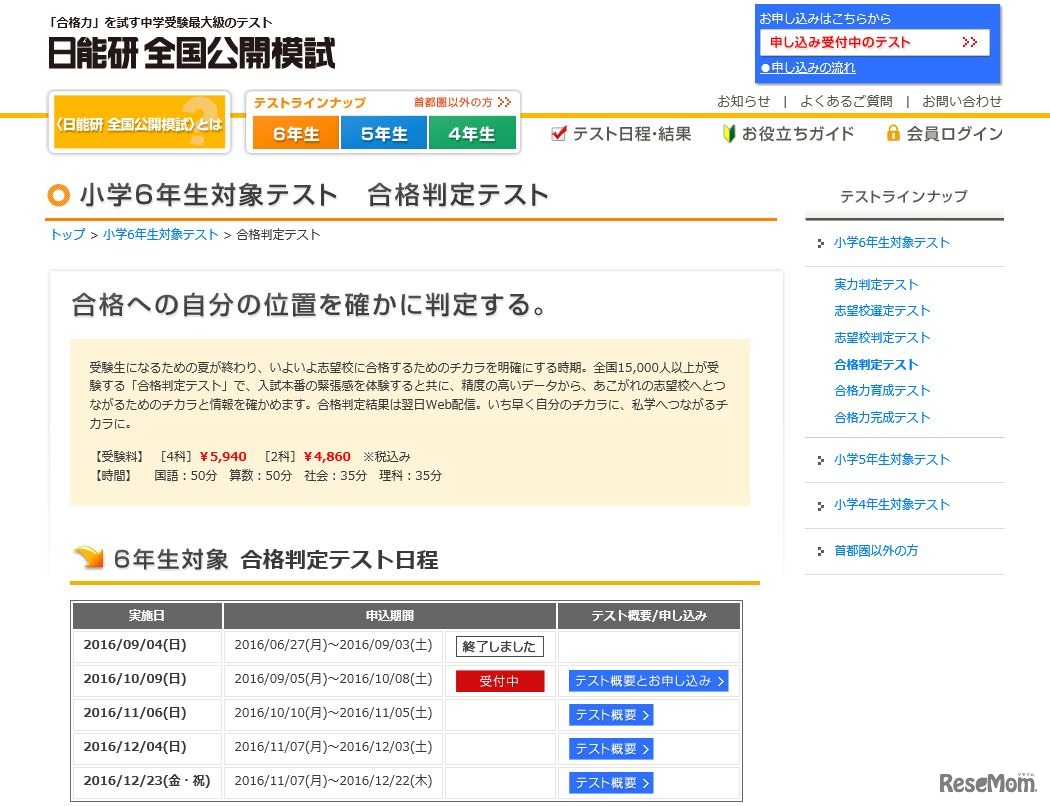Click the ¥4,860 two-subject fee

click(x=327, y=457)
